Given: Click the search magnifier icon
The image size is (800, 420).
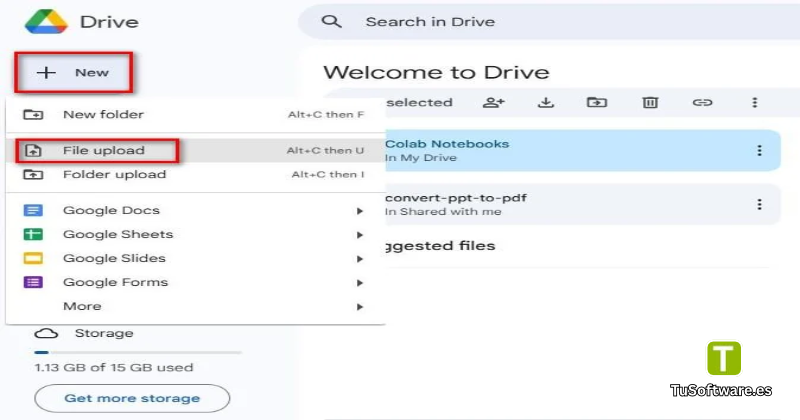Looking at the screenshot, I should [x=331, y=21].
